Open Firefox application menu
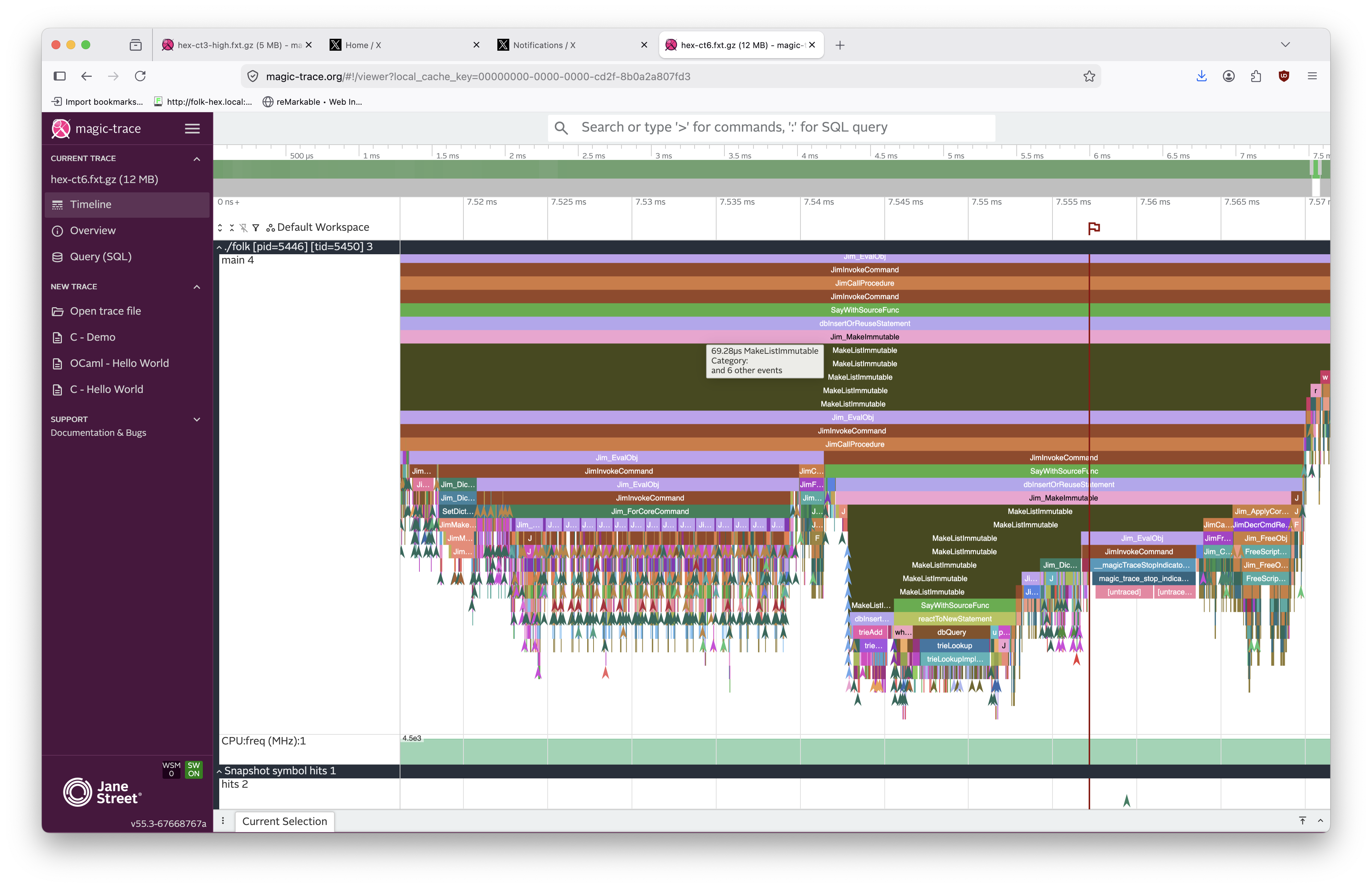This screenshot has width=1372, height=888. [1312, 76]
